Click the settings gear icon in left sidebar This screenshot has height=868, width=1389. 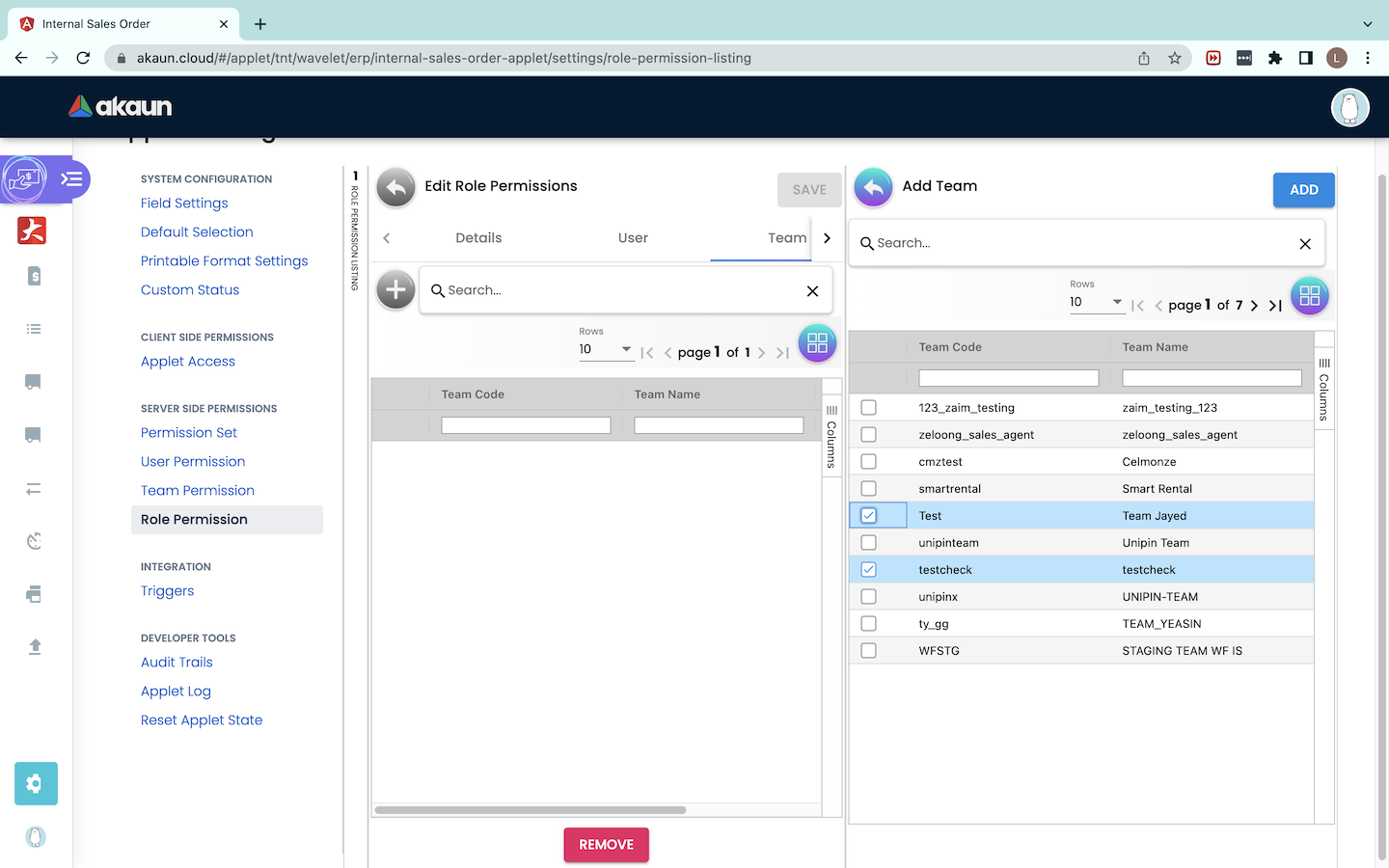[x=36, y=783]
